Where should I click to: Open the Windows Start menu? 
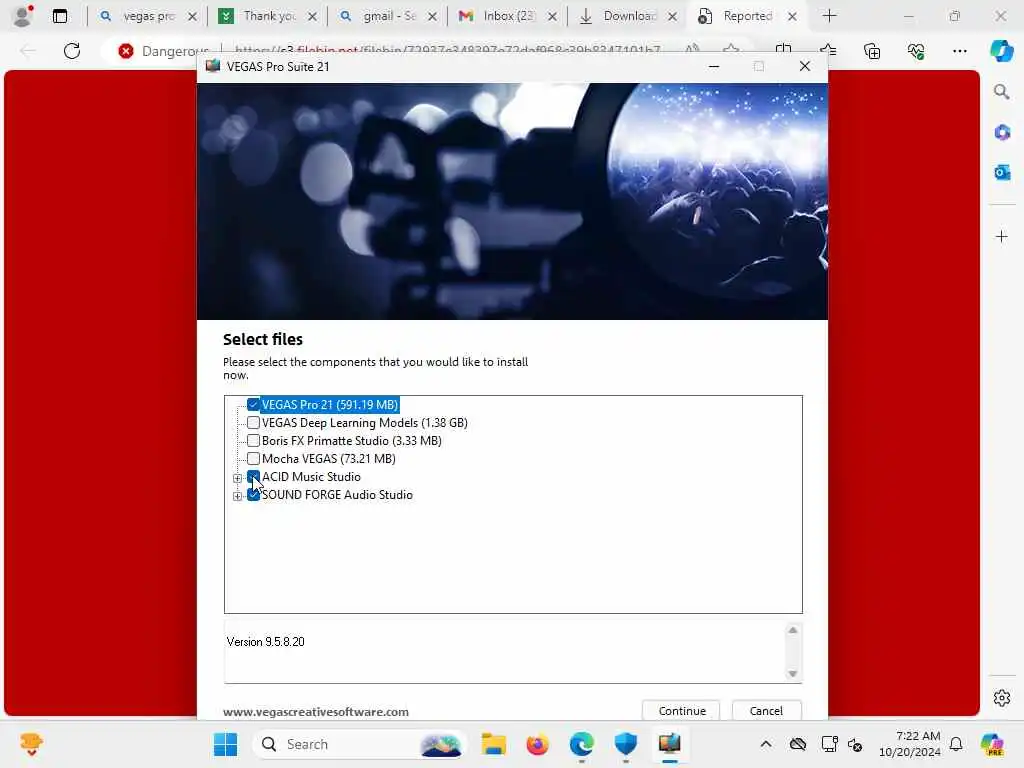[x=225, y=744]
